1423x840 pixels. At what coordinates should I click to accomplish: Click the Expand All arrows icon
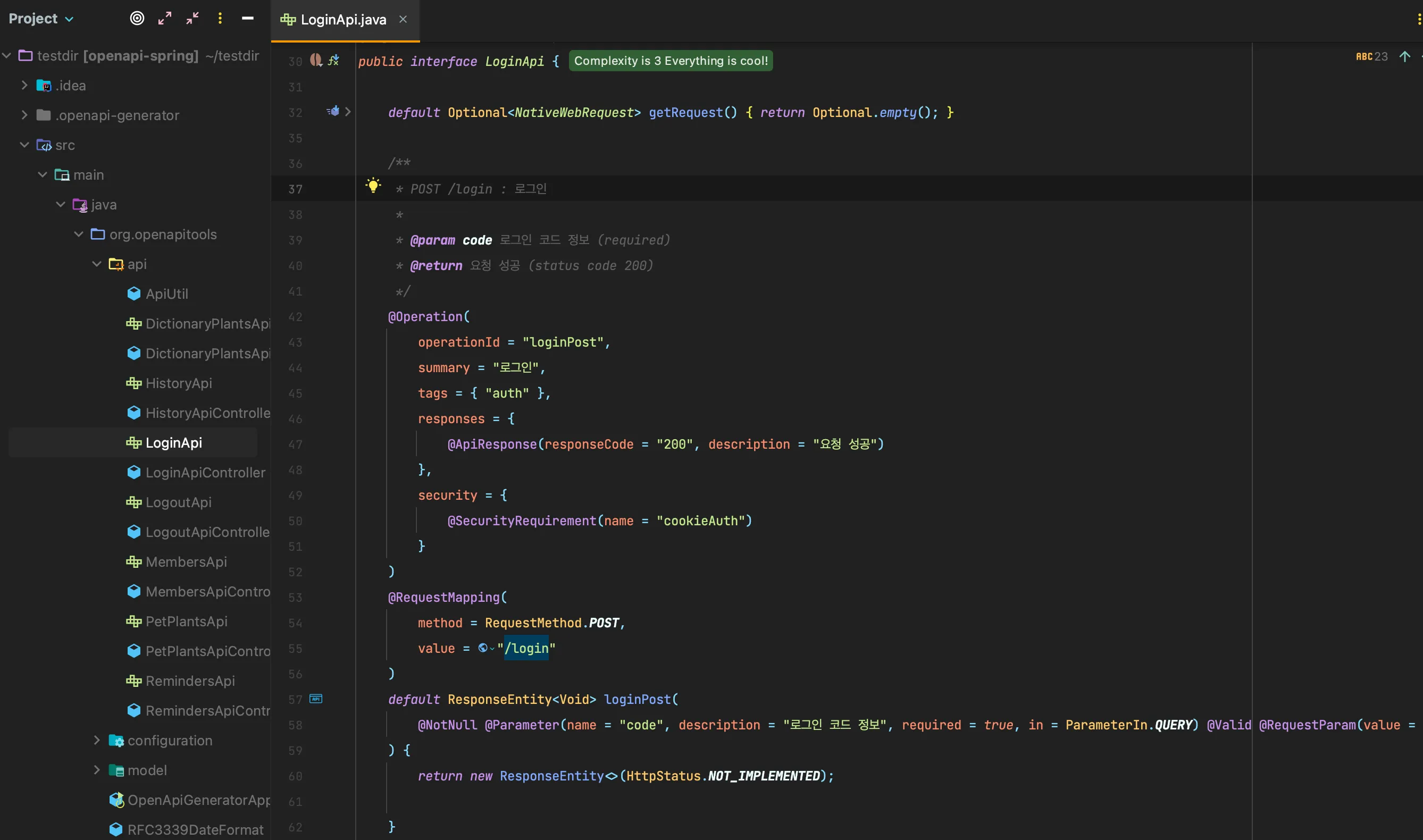tap(165, 19)
